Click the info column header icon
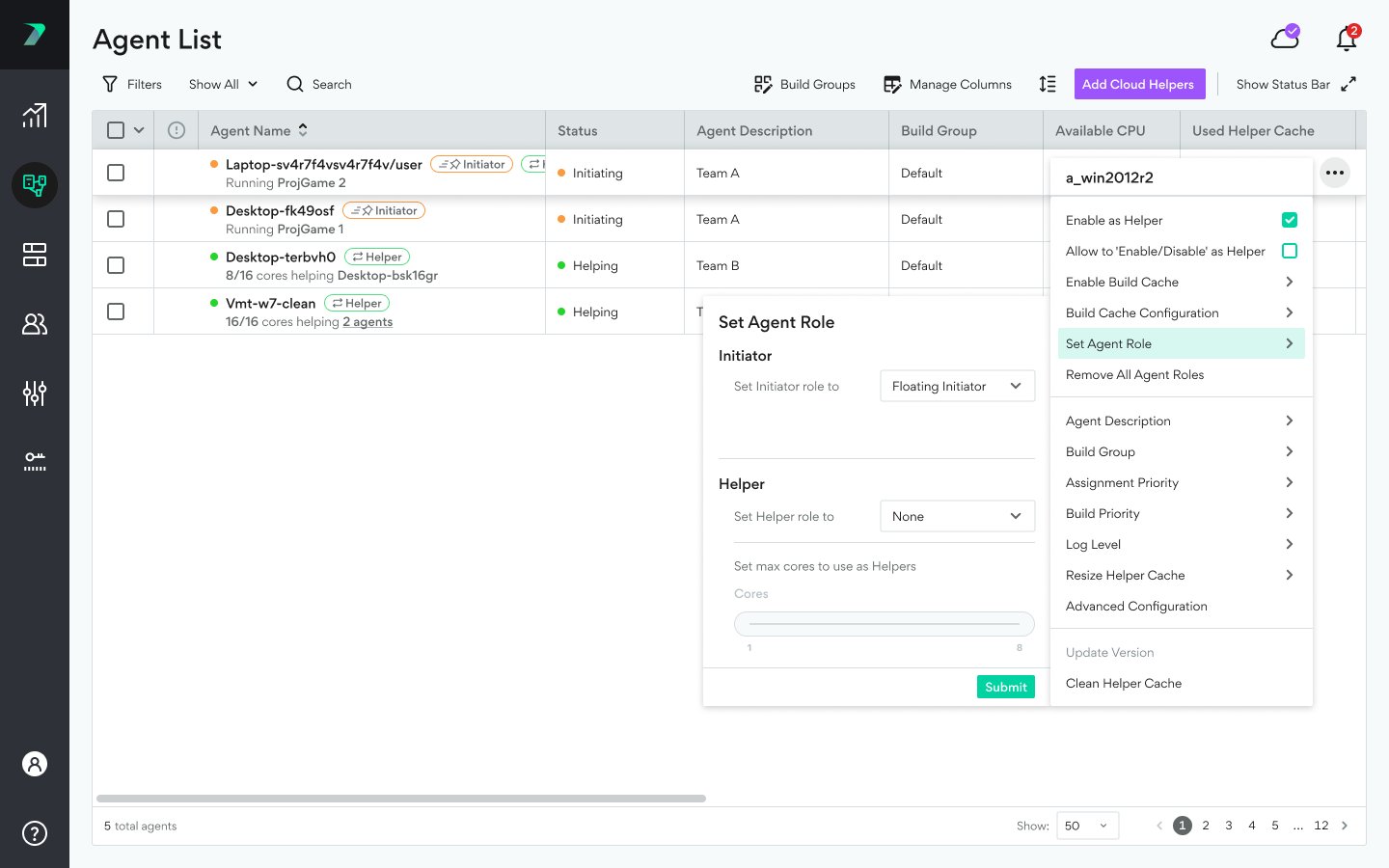Image resolution: width=1389 pixels, height=868 pixels. point(177,130)
